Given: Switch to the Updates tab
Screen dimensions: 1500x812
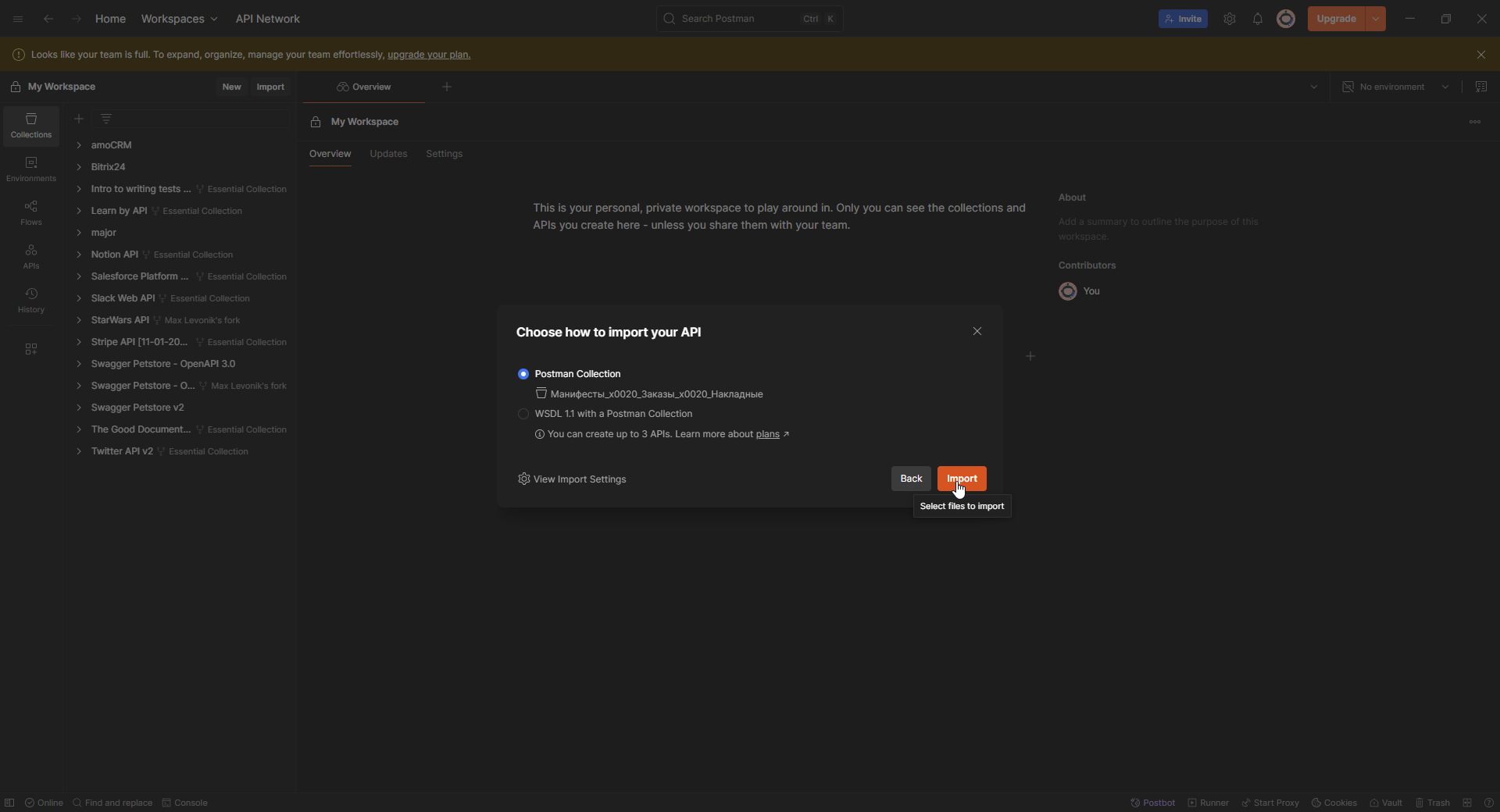Looking at the screenshot, I should coord(388,154).
